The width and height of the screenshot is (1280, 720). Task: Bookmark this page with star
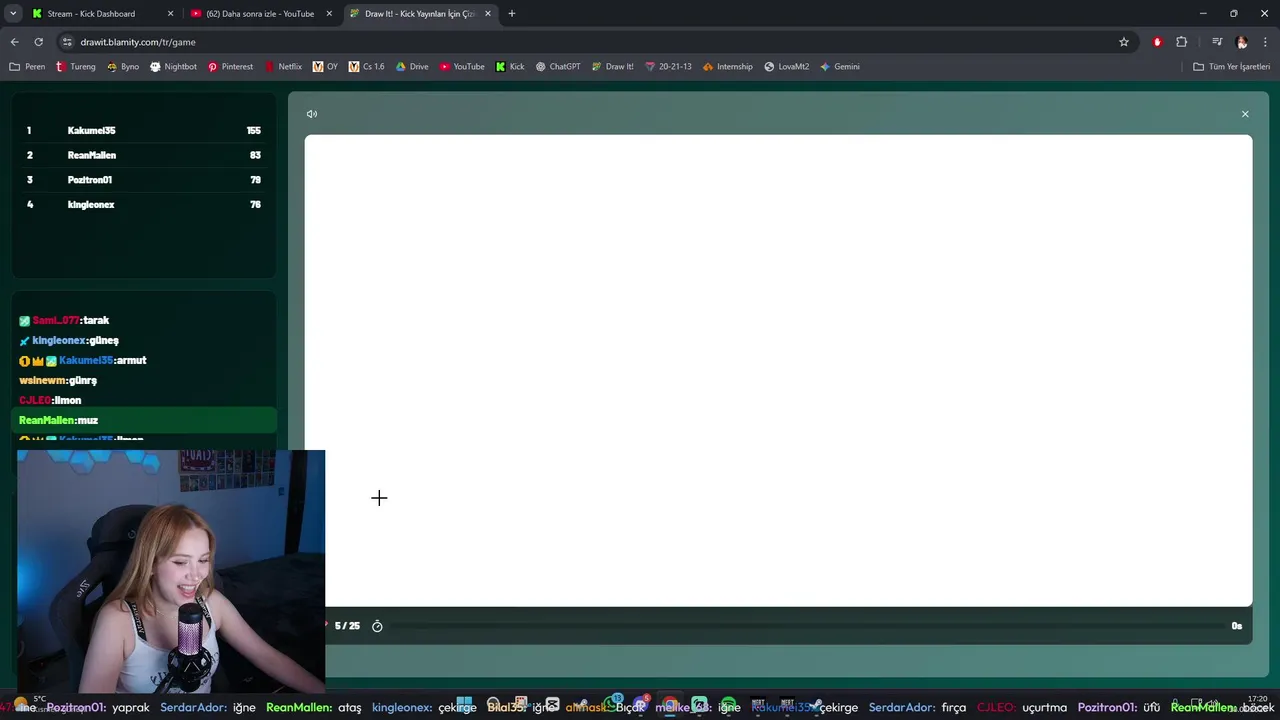[1124, 42]
